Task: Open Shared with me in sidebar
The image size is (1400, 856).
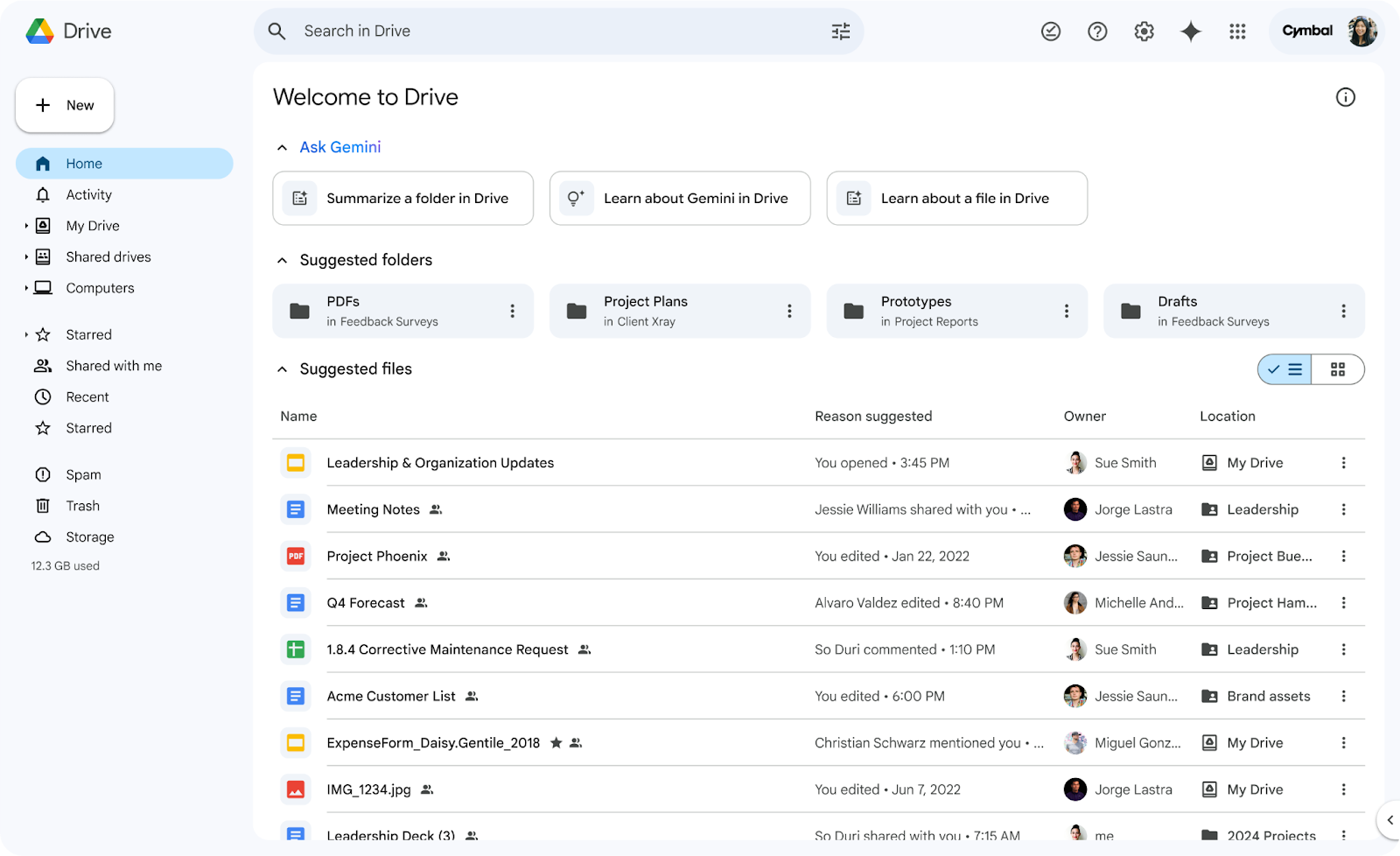Action: pos(114,365)
